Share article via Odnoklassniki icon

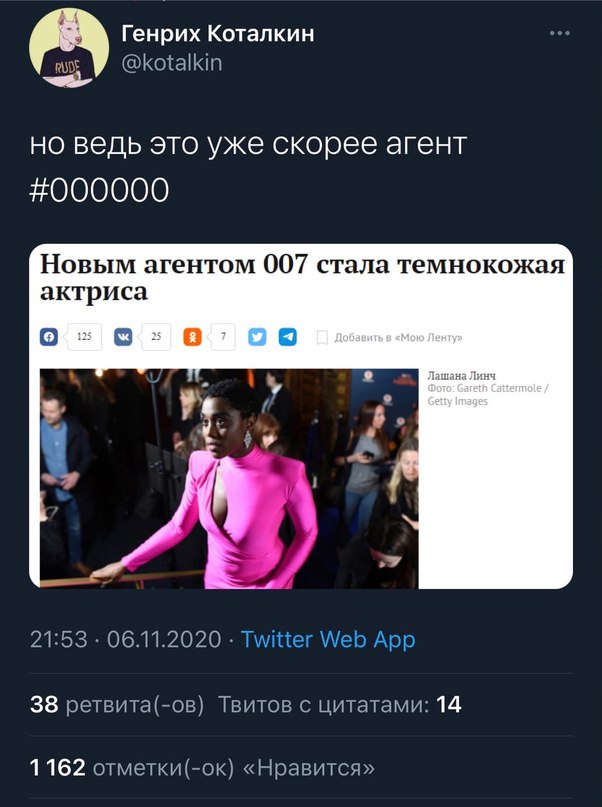click(x=192, y=337)
